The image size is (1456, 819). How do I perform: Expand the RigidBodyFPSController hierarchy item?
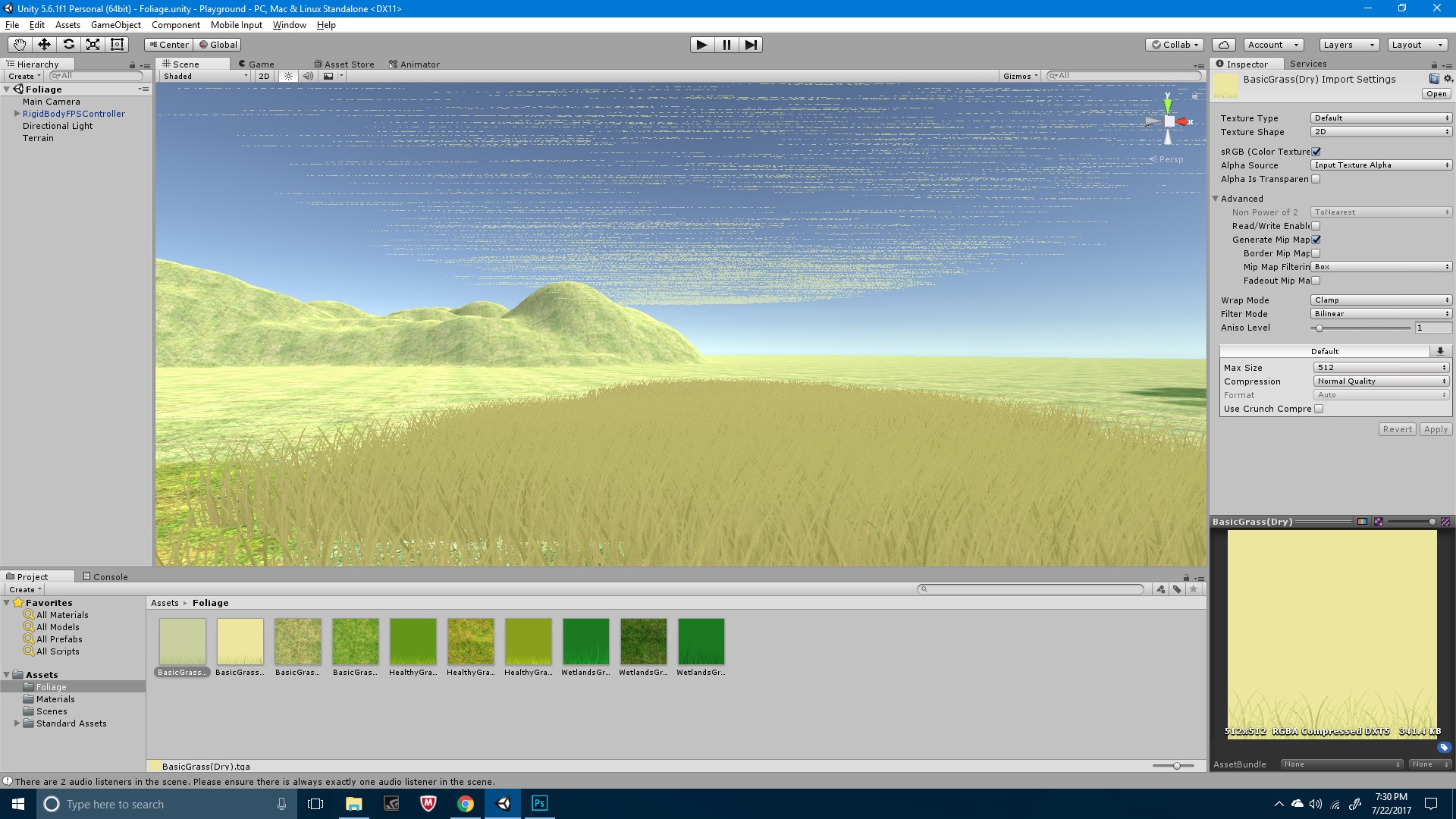(x=17, y=113)
